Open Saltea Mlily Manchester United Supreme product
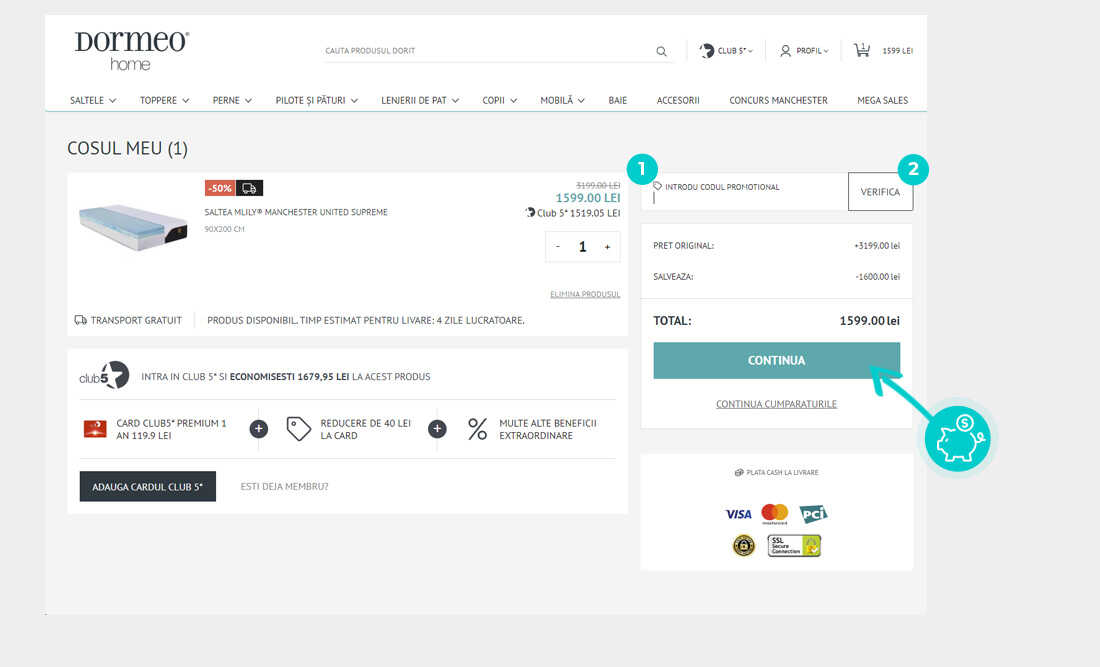The image size is (1100, 667). (296, 212)
